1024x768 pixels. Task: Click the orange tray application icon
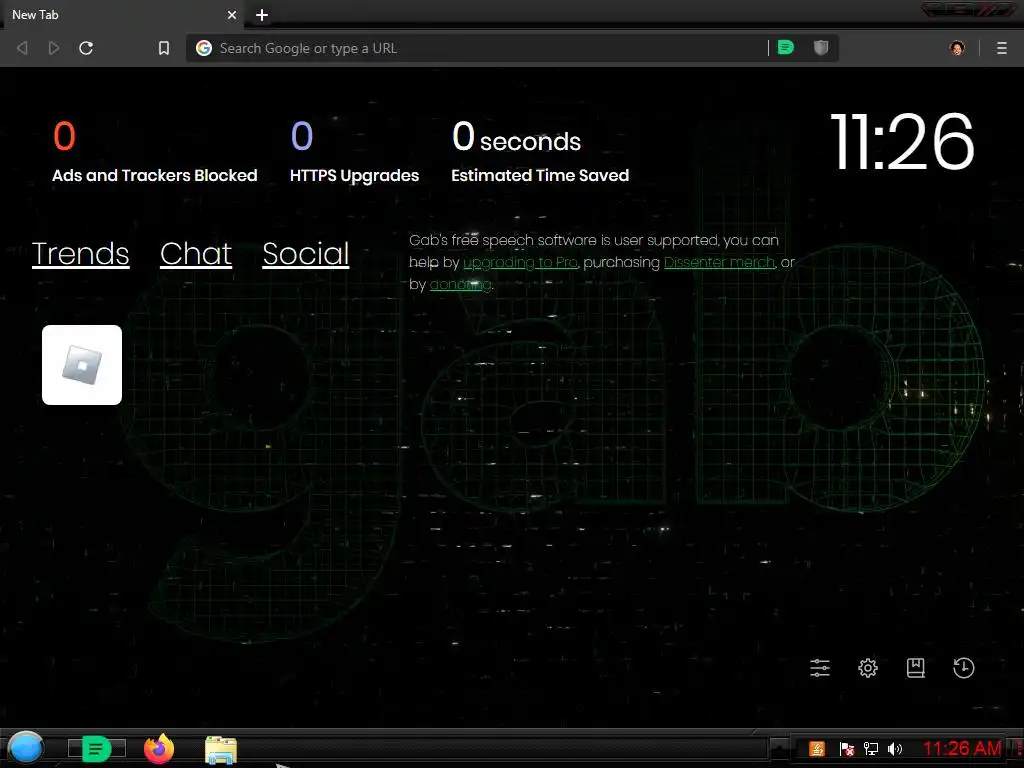click(x=817, y=748)
